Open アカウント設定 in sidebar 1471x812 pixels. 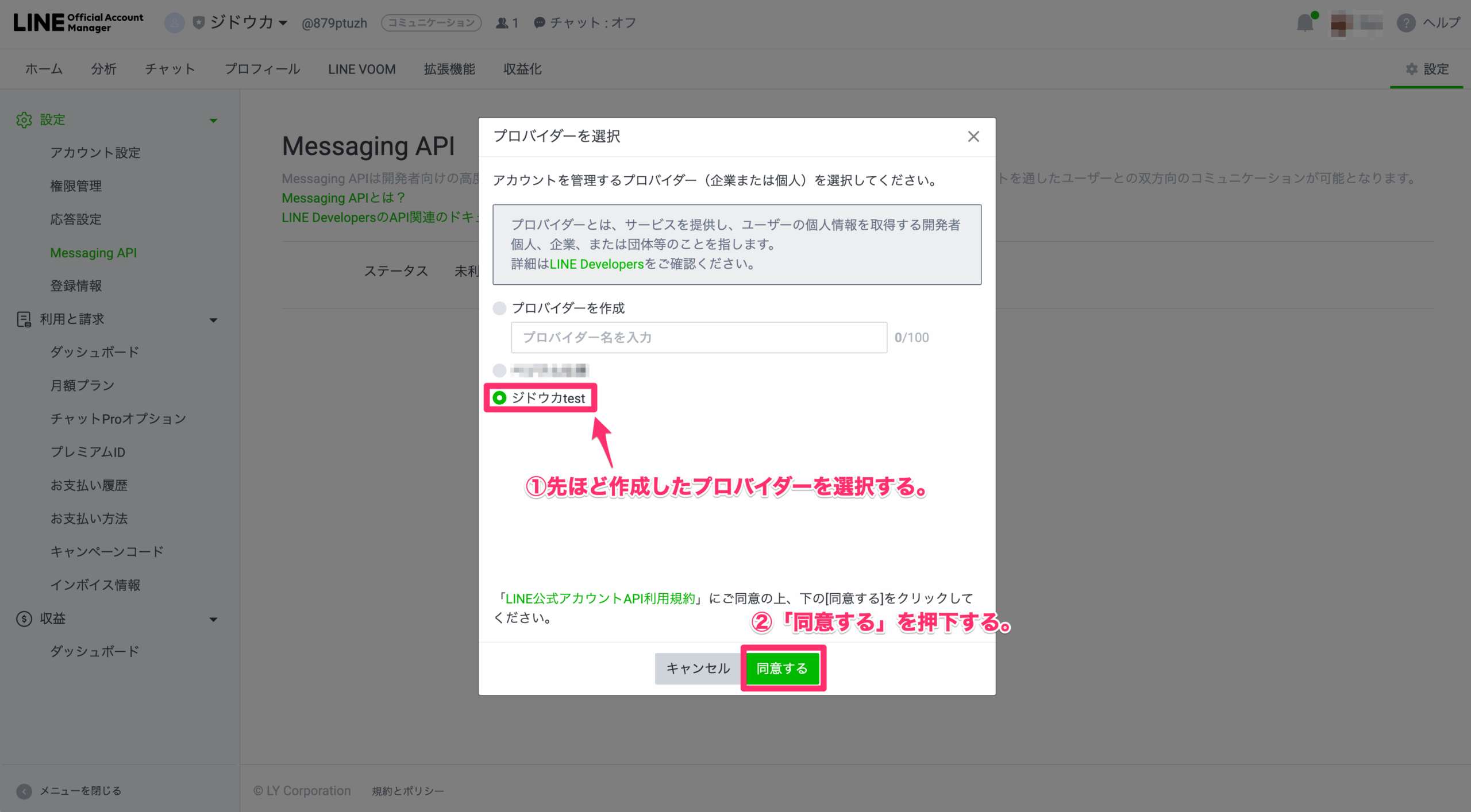click(x=95, y=153)
